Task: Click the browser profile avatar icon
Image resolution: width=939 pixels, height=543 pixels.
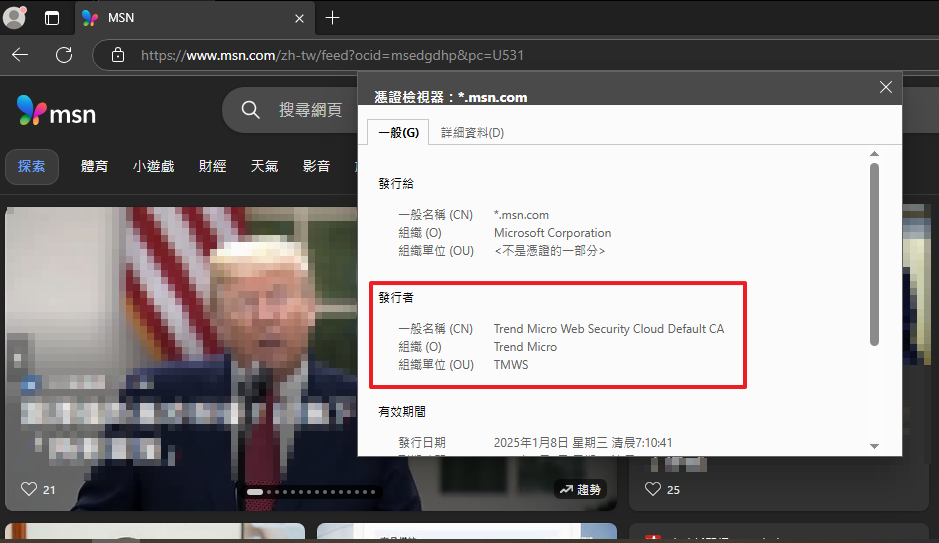Action: 15,18
